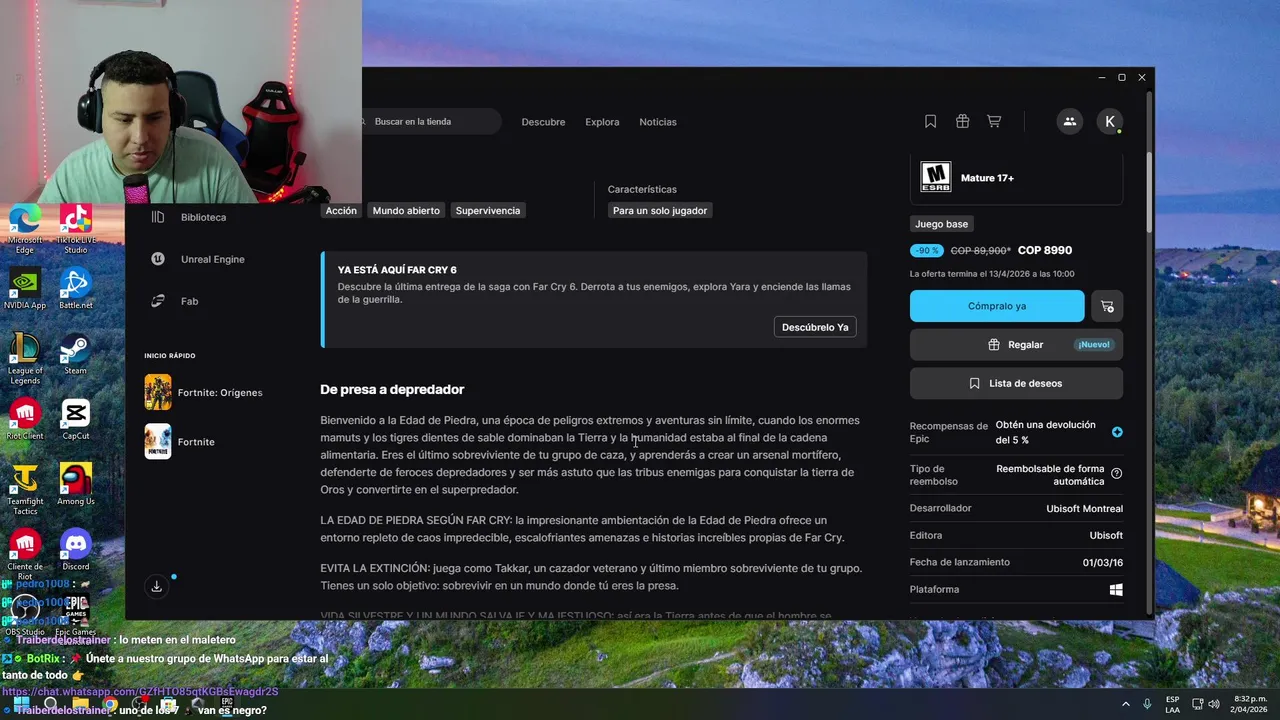This screenshot has height=720, width=1280.
Task: Open refund type help question icon
Action: 1117,474
